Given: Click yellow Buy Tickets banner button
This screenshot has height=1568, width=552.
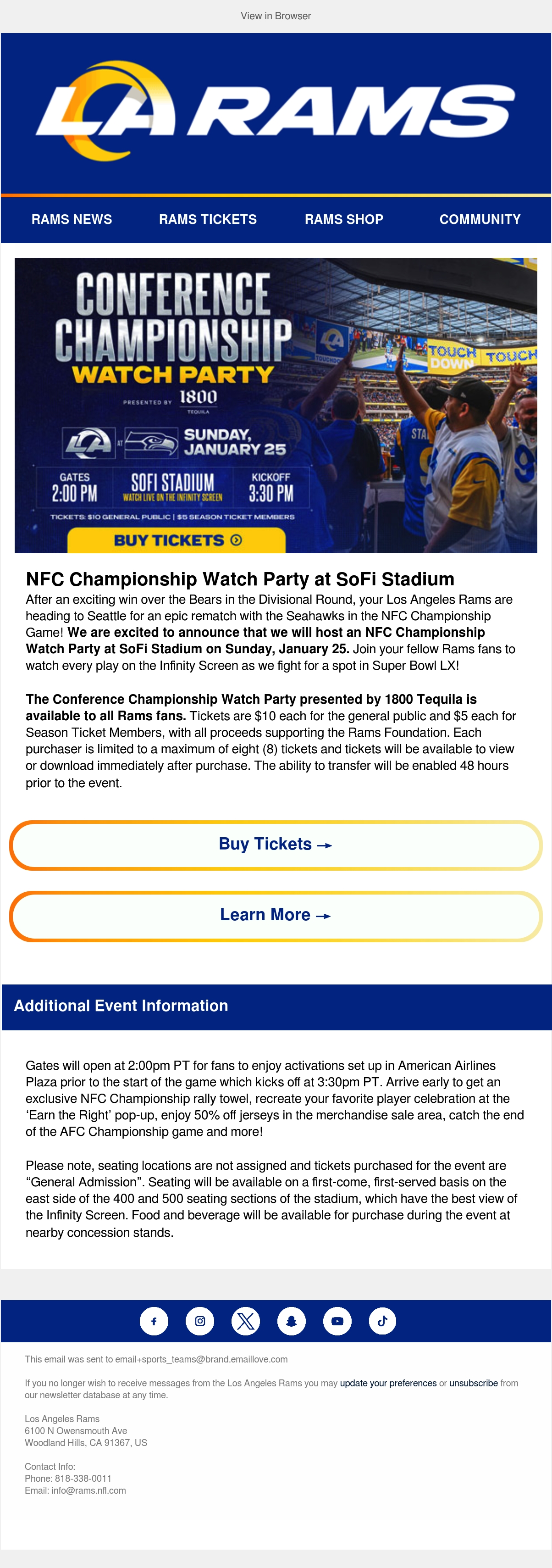Looking at the screenshot, I should pos(177,540).
